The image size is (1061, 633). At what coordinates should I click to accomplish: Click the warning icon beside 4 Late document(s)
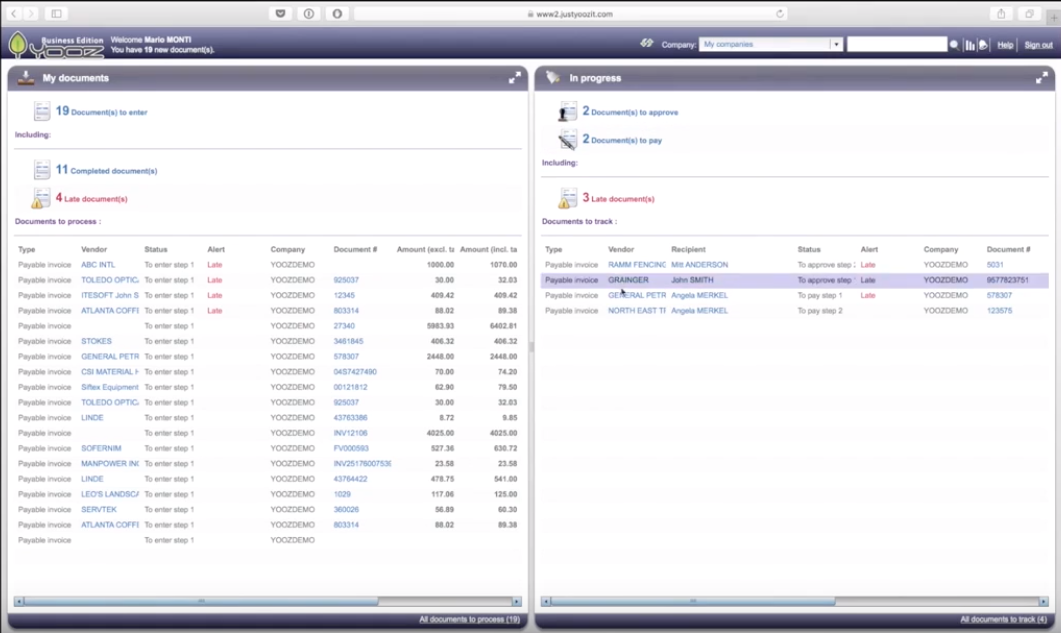click(41, 198)
